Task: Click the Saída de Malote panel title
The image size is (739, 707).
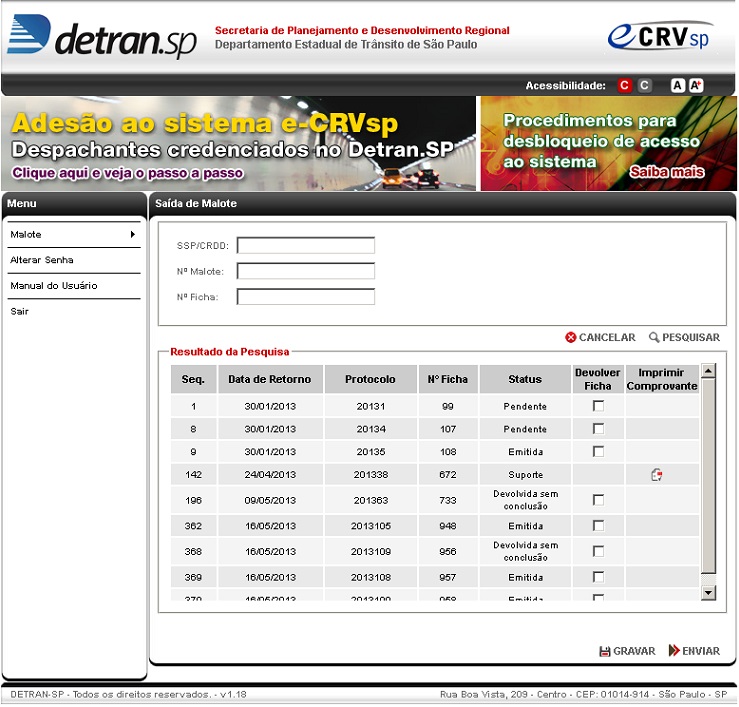Action: coord(196,204)
